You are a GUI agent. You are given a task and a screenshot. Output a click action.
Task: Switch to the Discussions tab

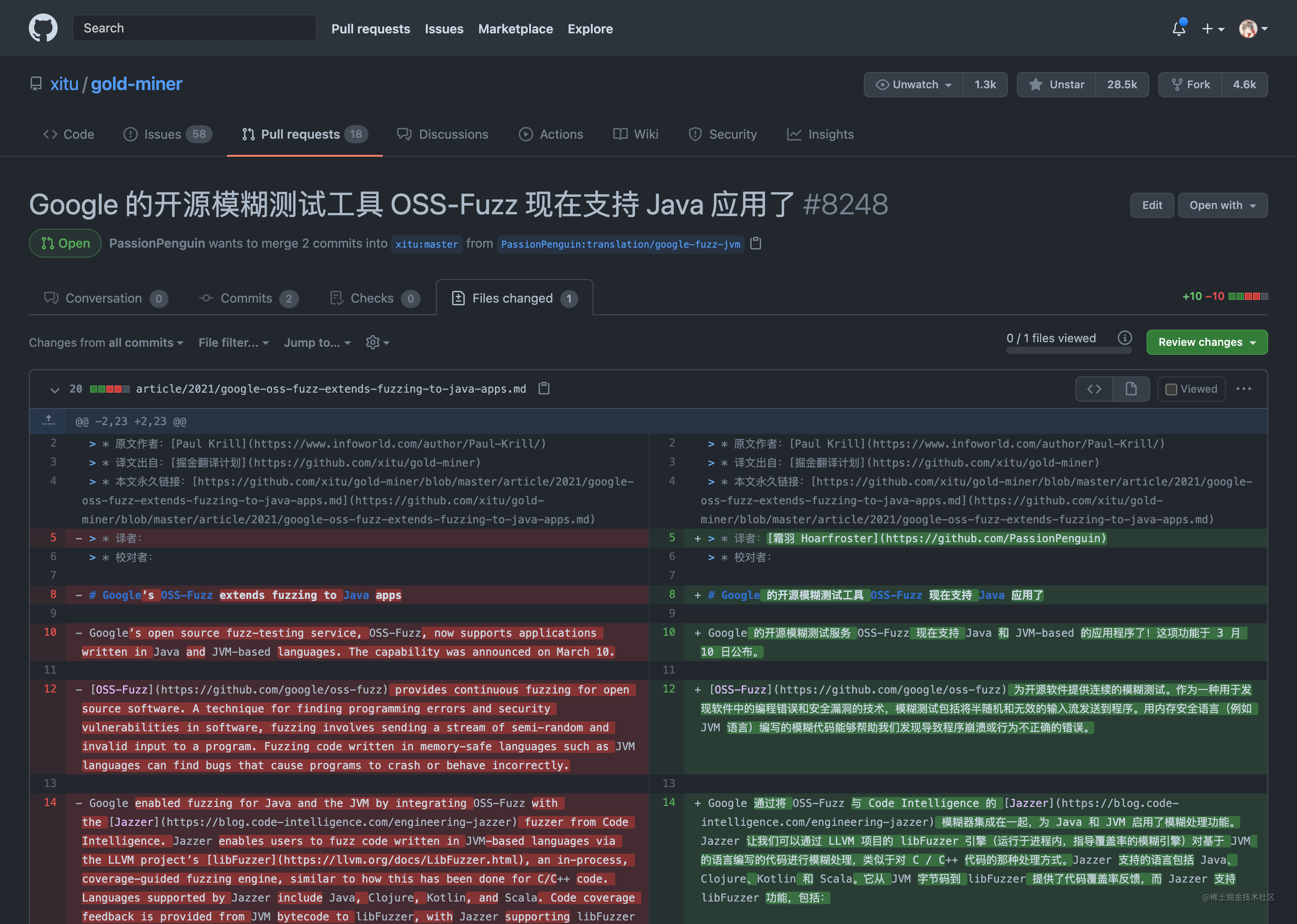(x=443, y=134)
